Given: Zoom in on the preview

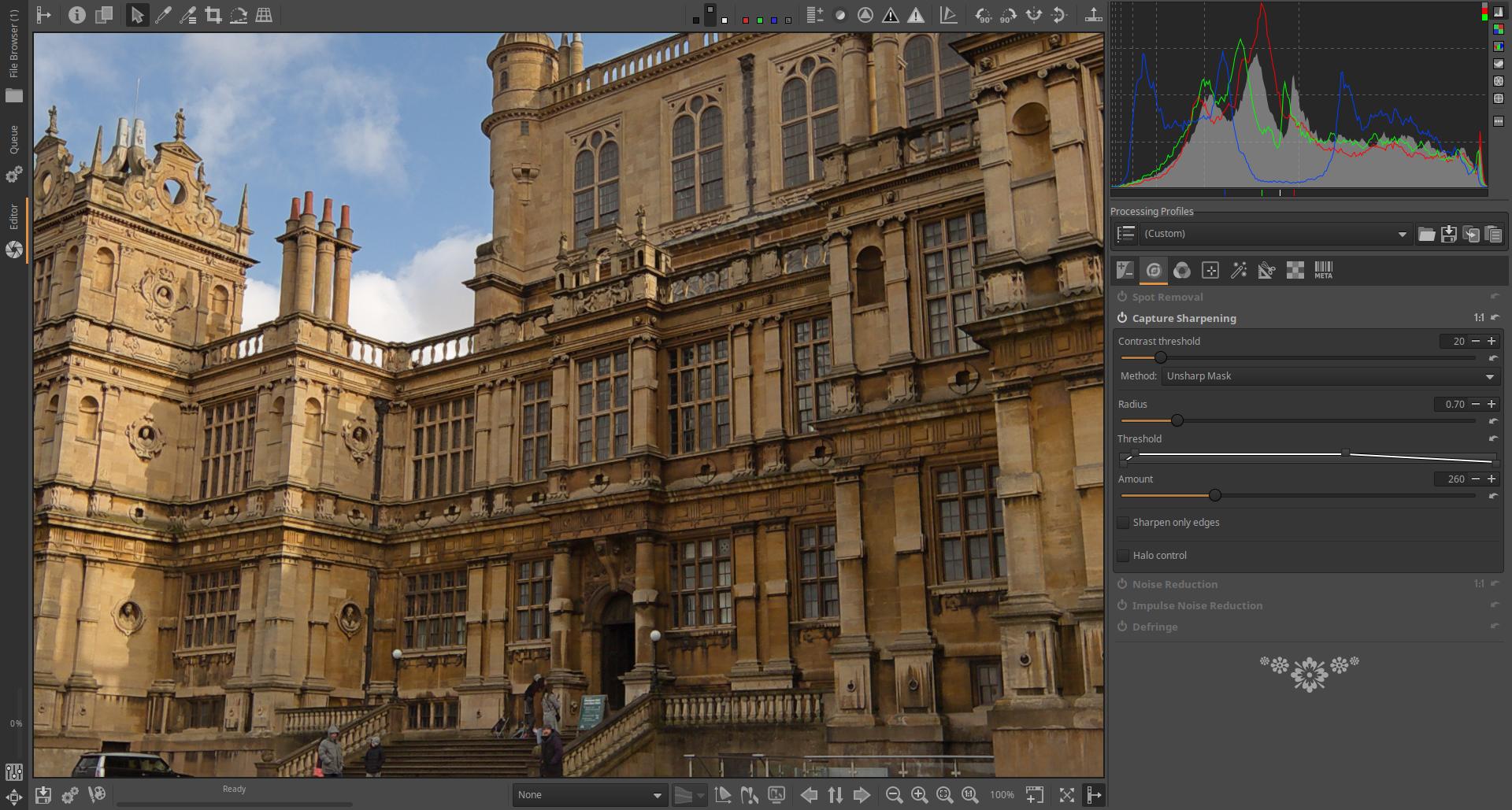Looking at the screenshot, I should point(919,795).
